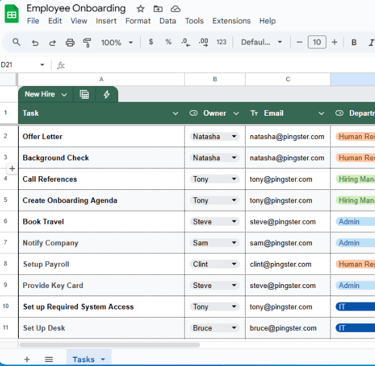The width and height of the screenshot is (375, 366).
Task: Open the View menu
Action: click(x=79, y=21)
